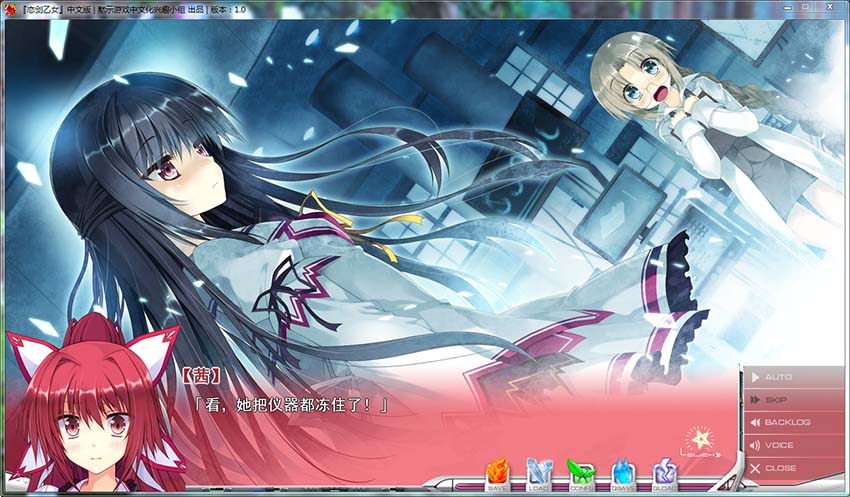Click the flame SAVE icon
The image size is (850, 497).
click(x=498, y=474)
